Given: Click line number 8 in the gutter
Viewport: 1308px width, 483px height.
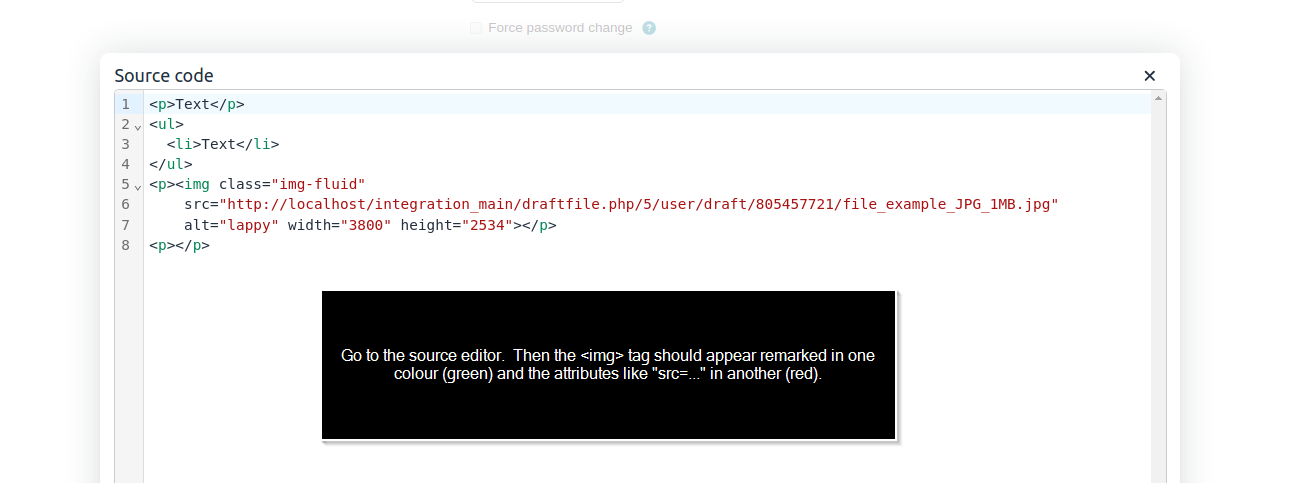Looking at the screenshot, I should [x=126, y=245].
